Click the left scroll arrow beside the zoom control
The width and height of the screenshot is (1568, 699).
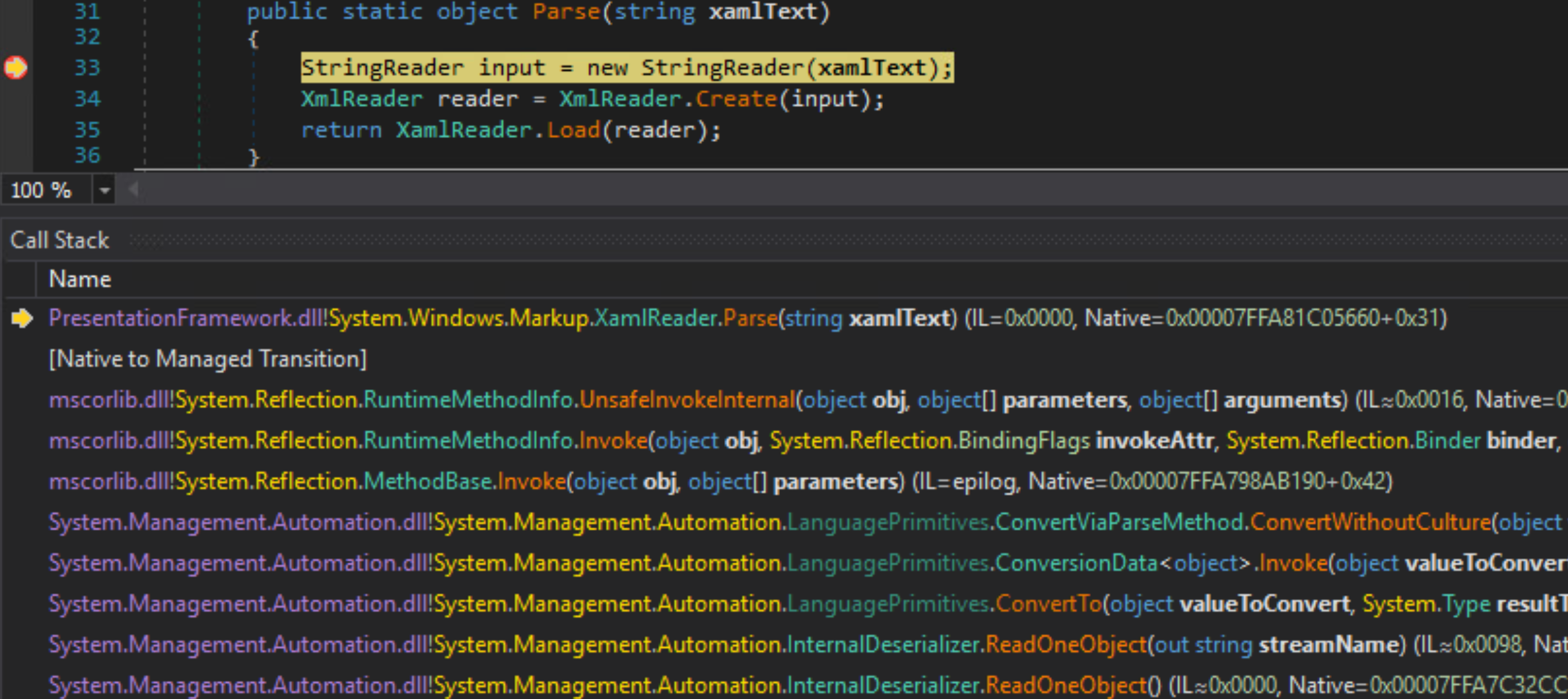click(x=133, y=190)
